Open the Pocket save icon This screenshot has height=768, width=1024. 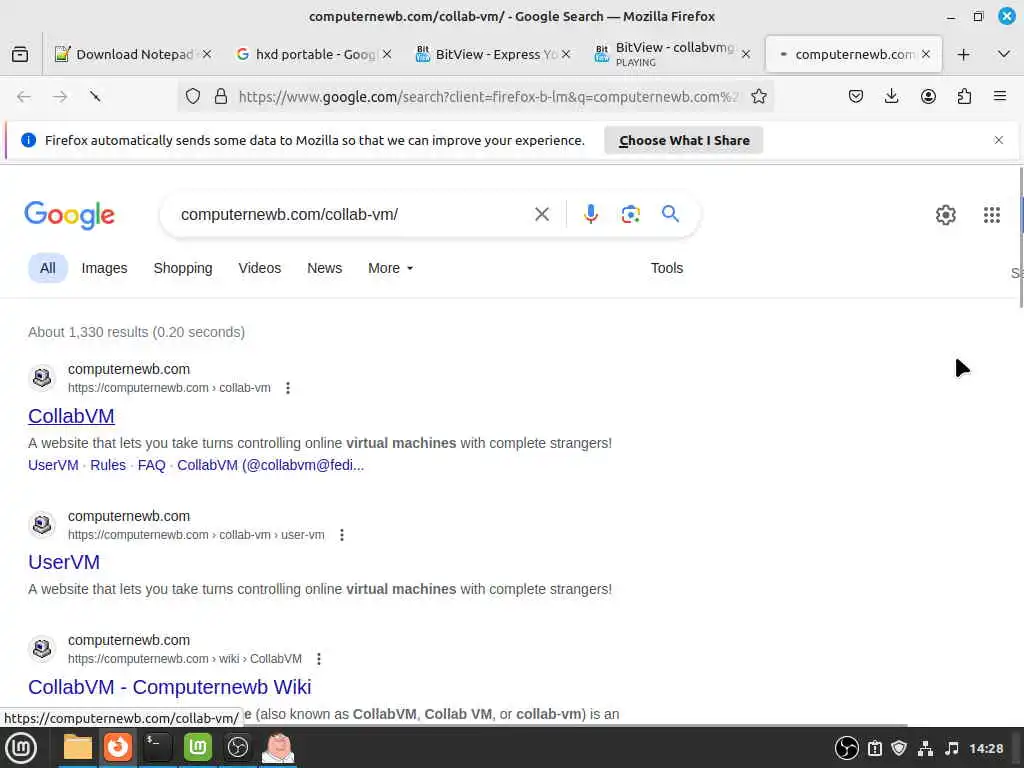[856, 97]
